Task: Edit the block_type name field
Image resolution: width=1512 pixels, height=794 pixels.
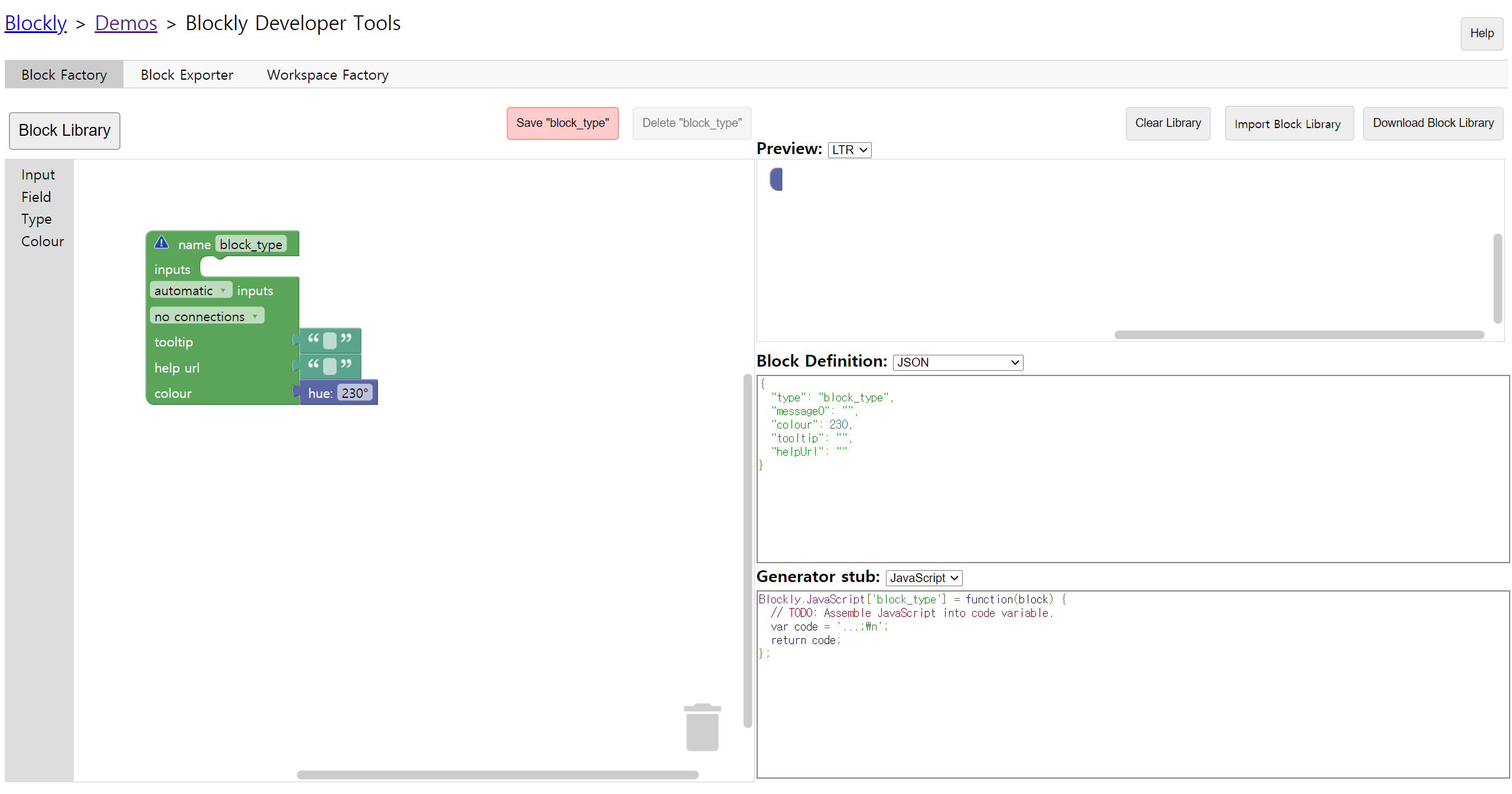Action: [x=250, y=244]
